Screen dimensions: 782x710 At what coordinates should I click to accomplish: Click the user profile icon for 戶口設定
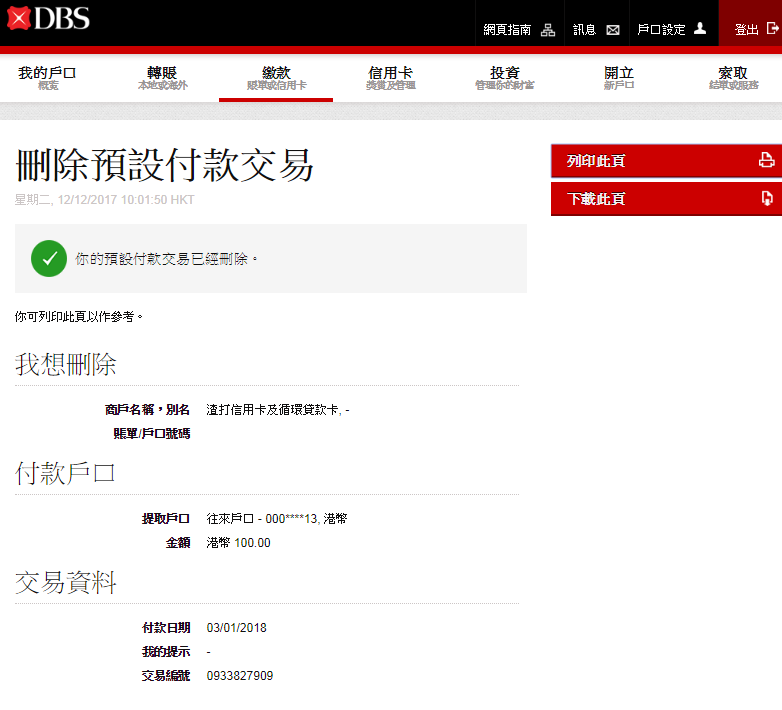point(700,29)
